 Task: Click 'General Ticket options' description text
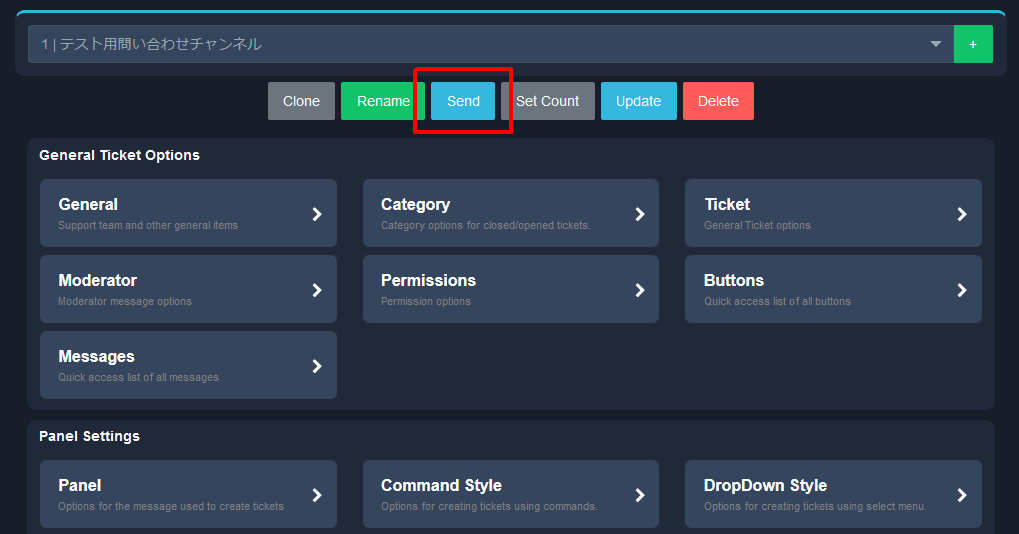click(757, 225)
